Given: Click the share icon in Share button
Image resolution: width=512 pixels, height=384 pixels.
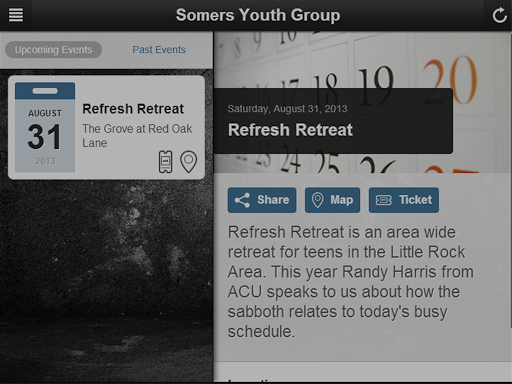Looking at the screenshot, I should coord(242,200).
